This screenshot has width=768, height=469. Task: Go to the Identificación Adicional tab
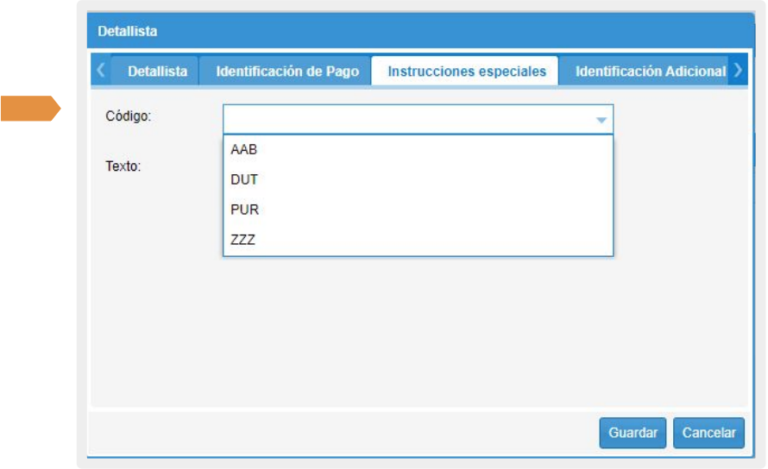649,72
